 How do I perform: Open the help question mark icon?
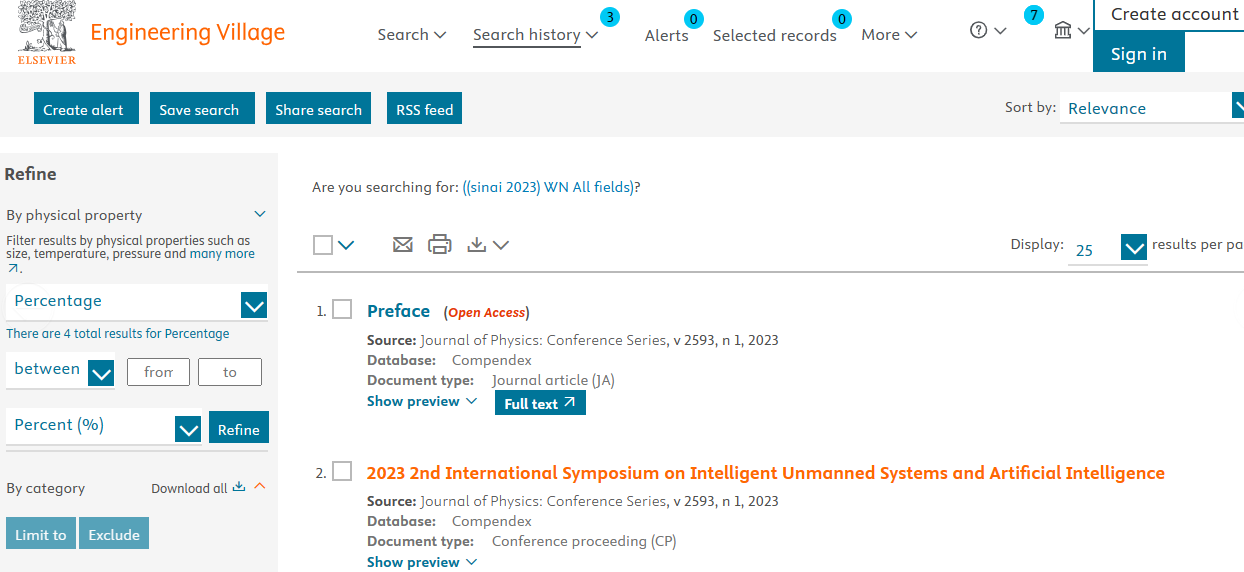coord(979,30)
